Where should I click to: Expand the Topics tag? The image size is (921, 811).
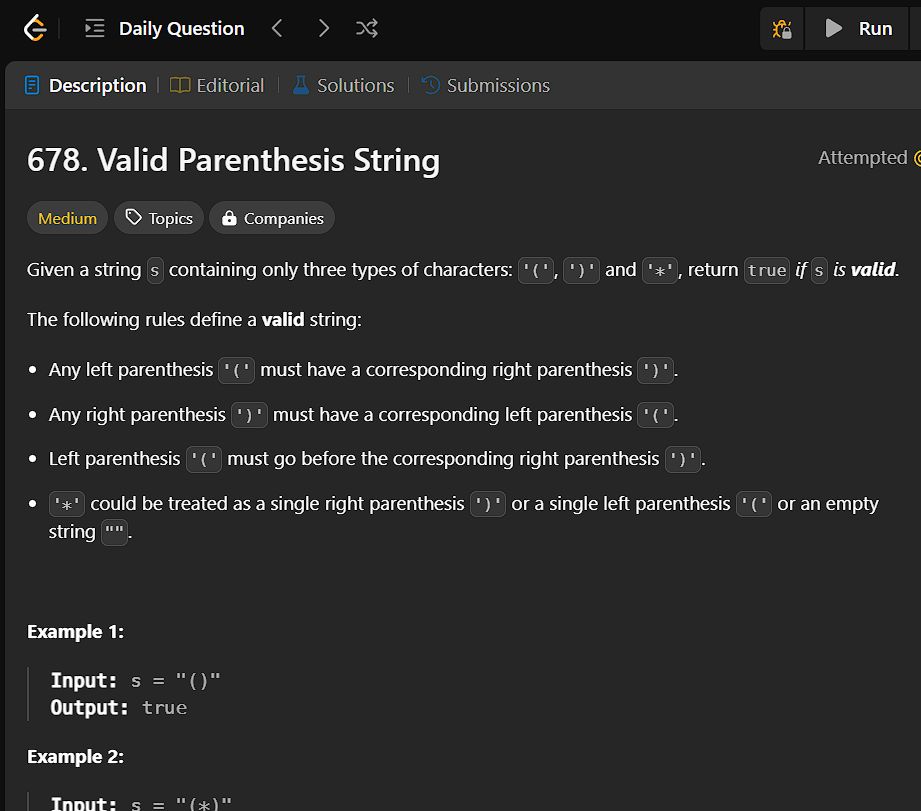(x=159, y=218)
